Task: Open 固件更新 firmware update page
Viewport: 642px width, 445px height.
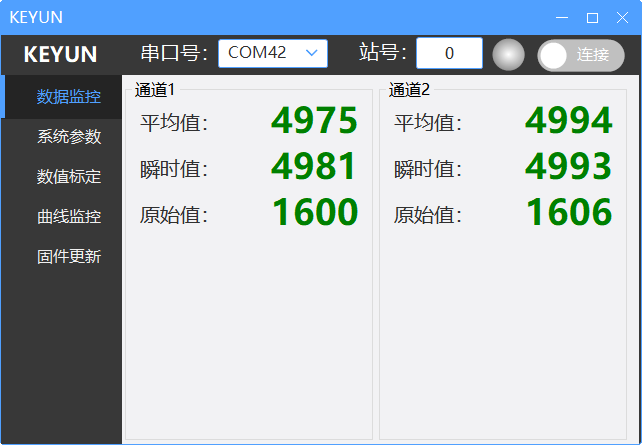Action: (61, 257)
